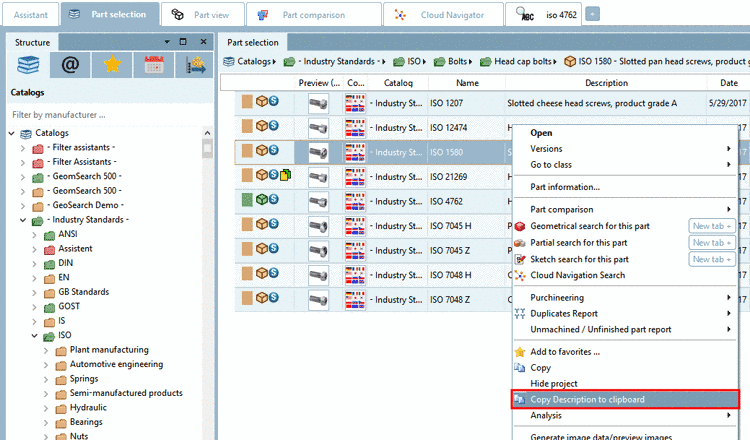
Task: Click the yellow document icon in ISO 21269 row
Action: pos(285,175)
